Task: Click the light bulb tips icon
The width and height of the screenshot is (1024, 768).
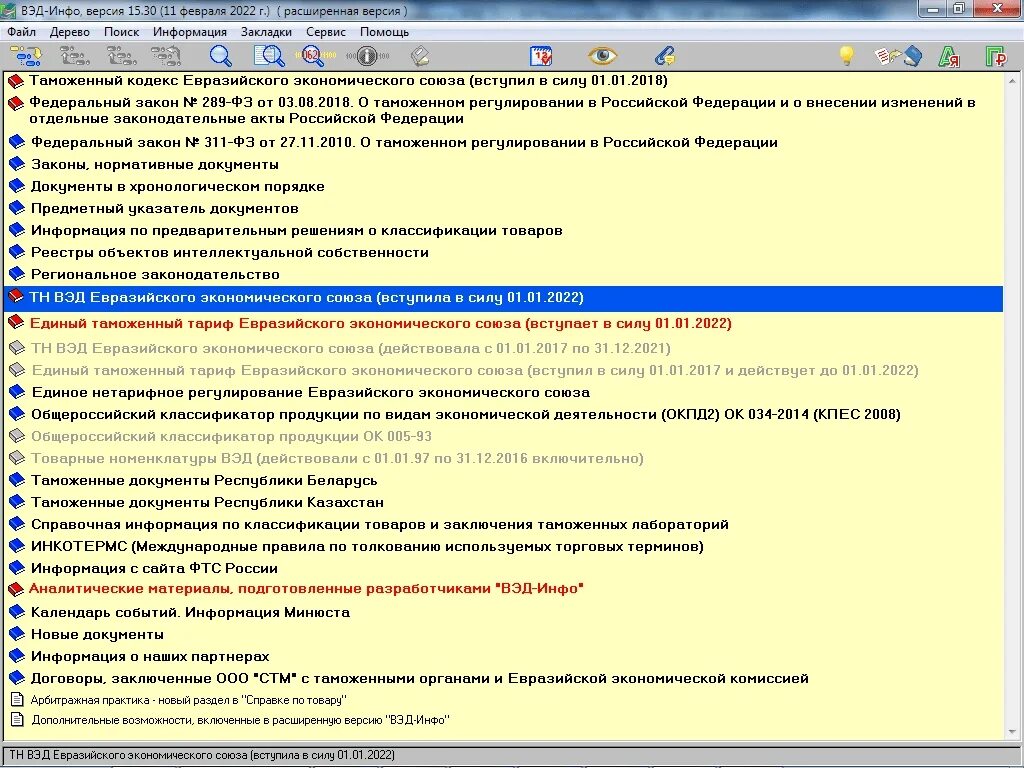Action: tap(846, 56)
